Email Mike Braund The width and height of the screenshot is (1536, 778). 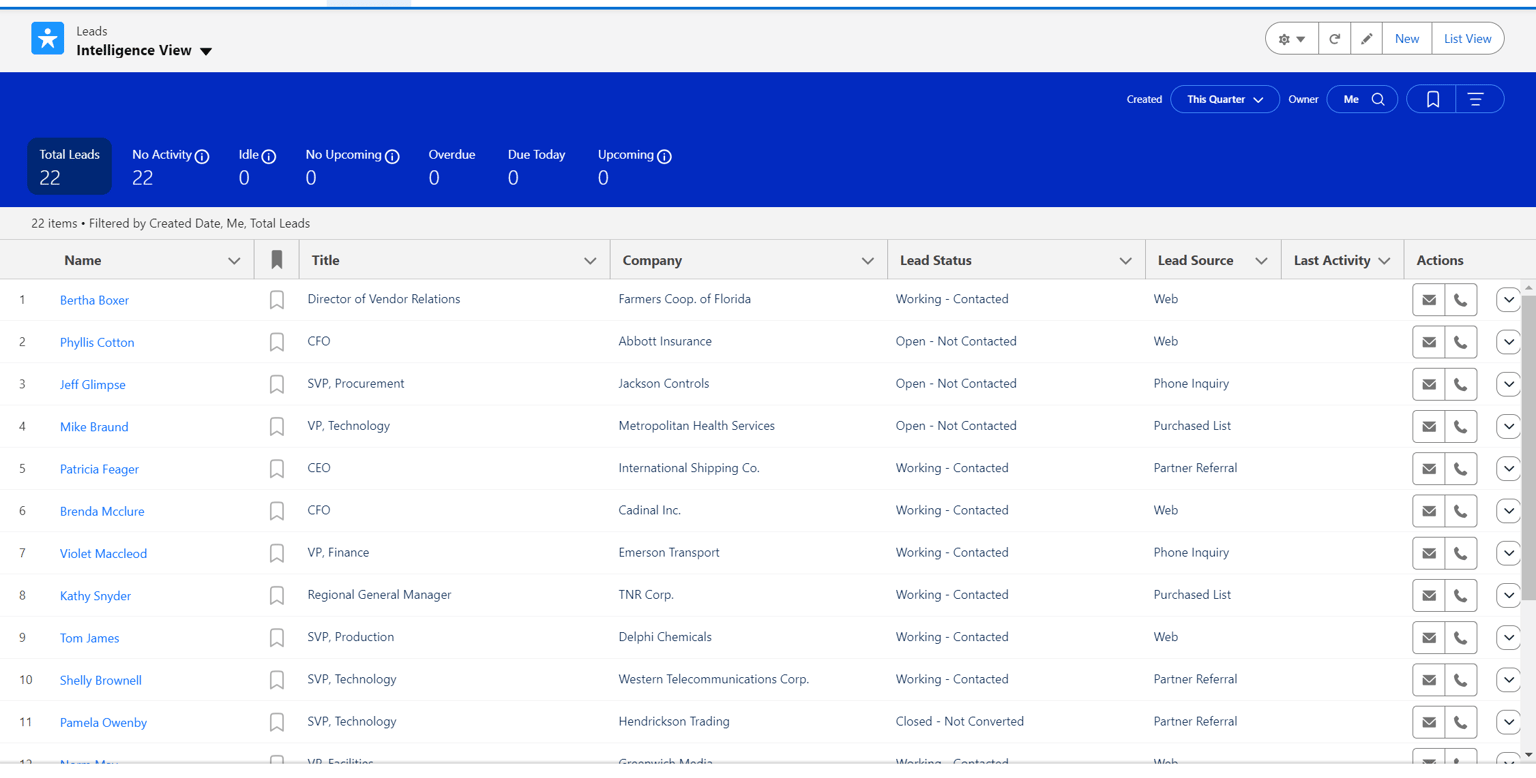(x=1429, y=426)
